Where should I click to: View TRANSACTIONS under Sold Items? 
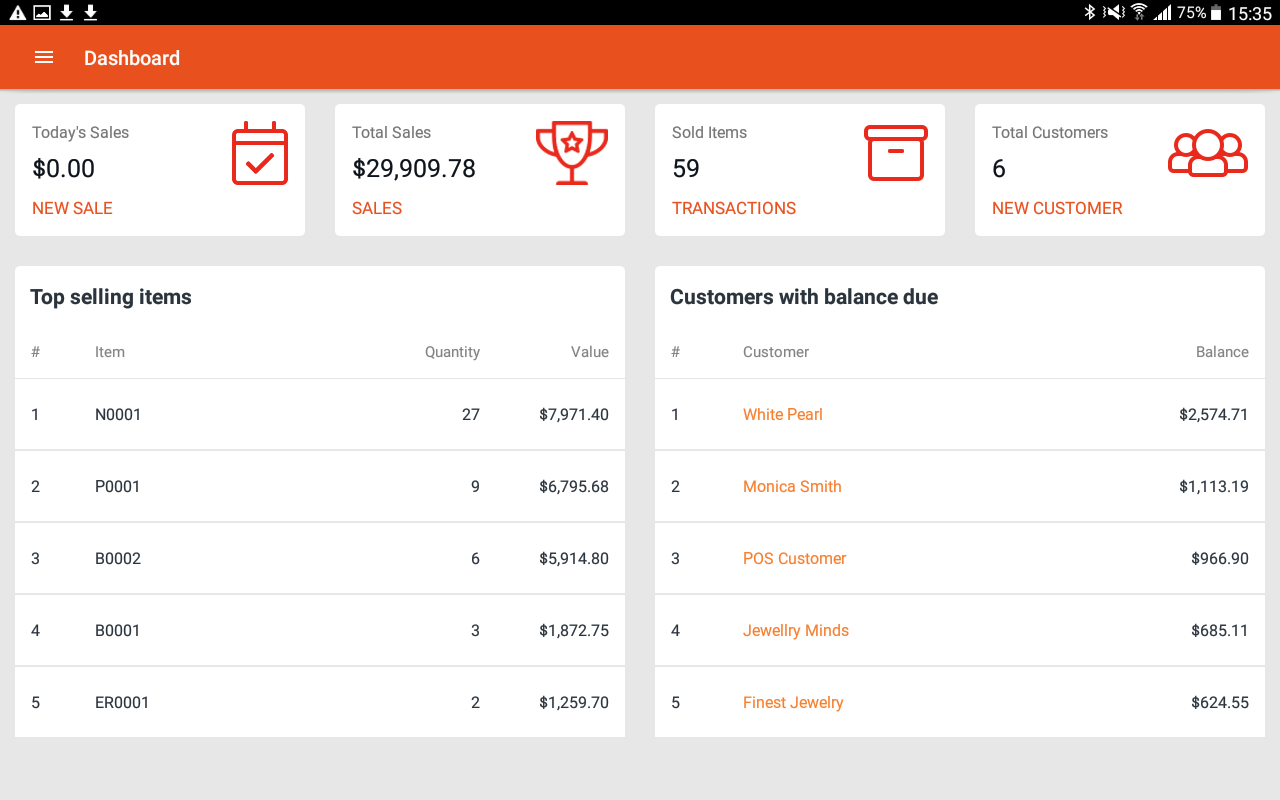(734, 208)
